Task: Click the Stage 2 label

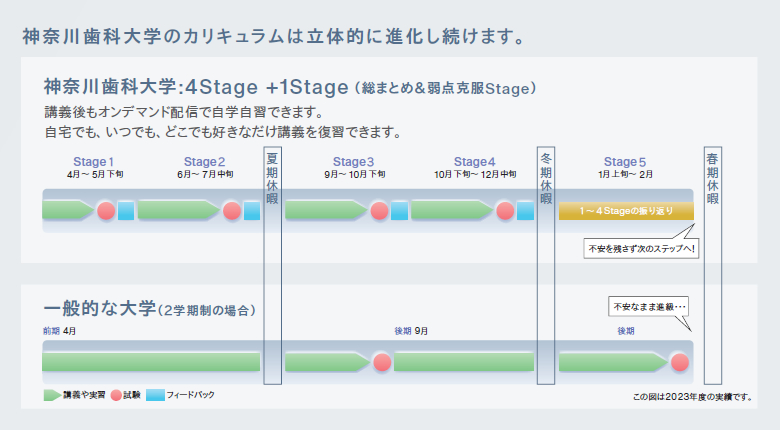Action: 204,162
